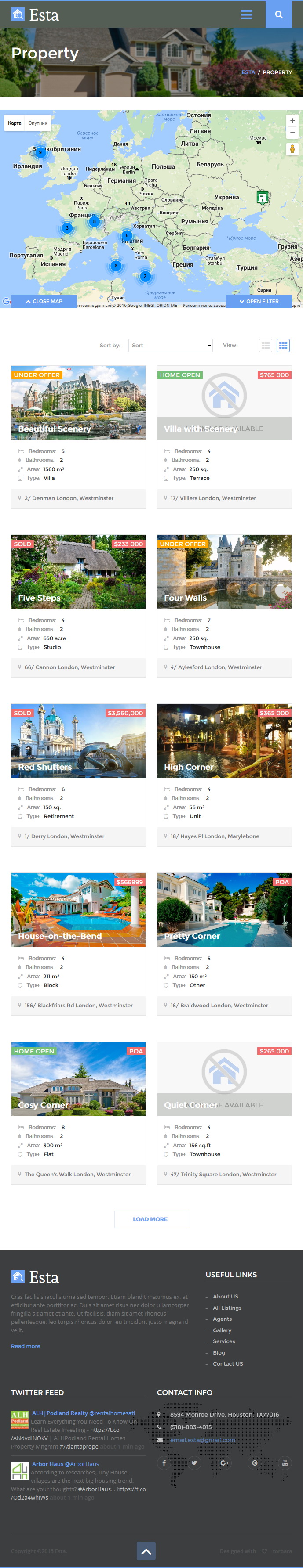Zoom out on the map
303x1568 pixels.
(x=292, y=133)
